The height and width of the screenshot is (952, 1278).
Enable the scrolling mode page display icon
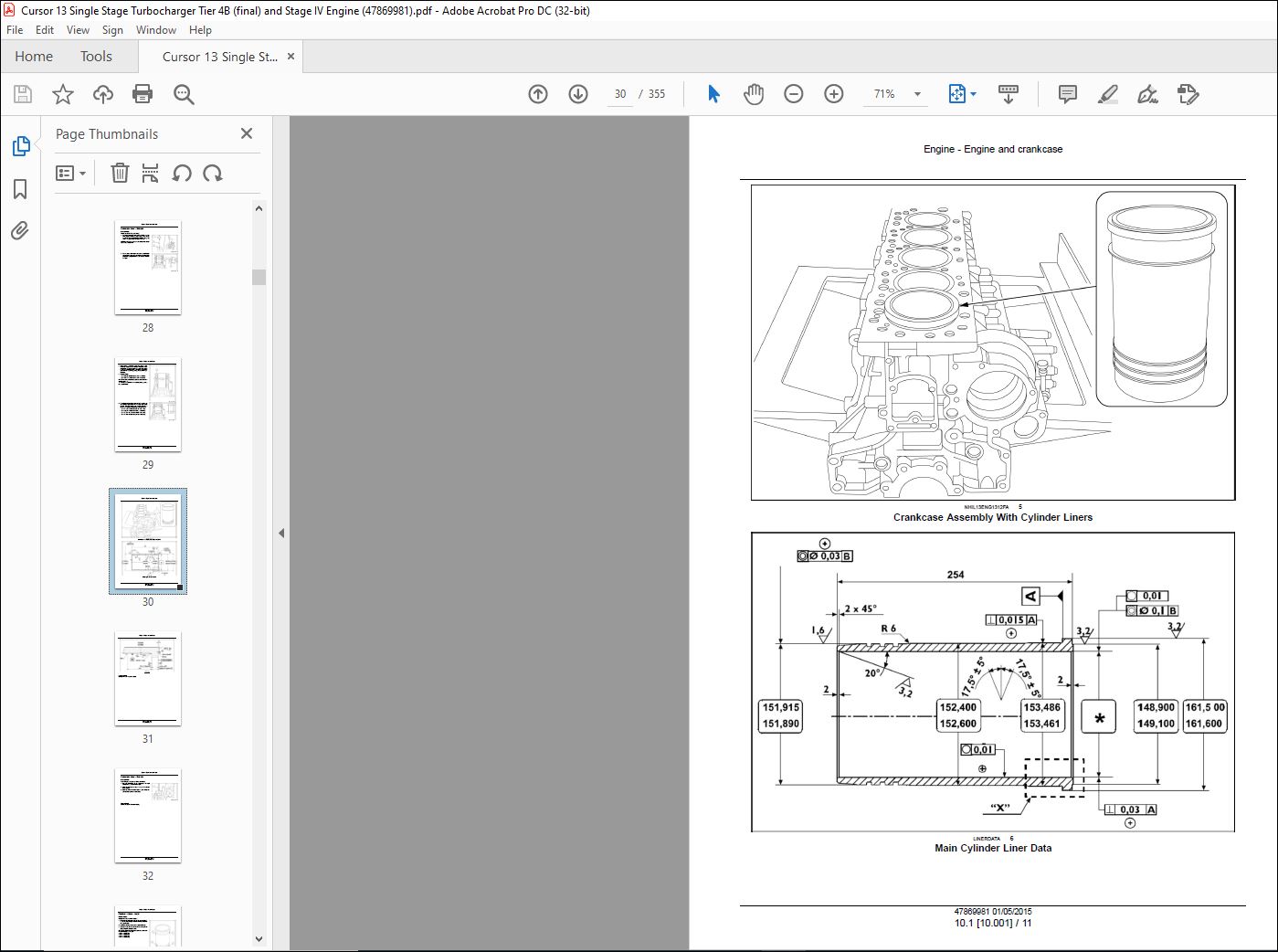pos(1009,94)
